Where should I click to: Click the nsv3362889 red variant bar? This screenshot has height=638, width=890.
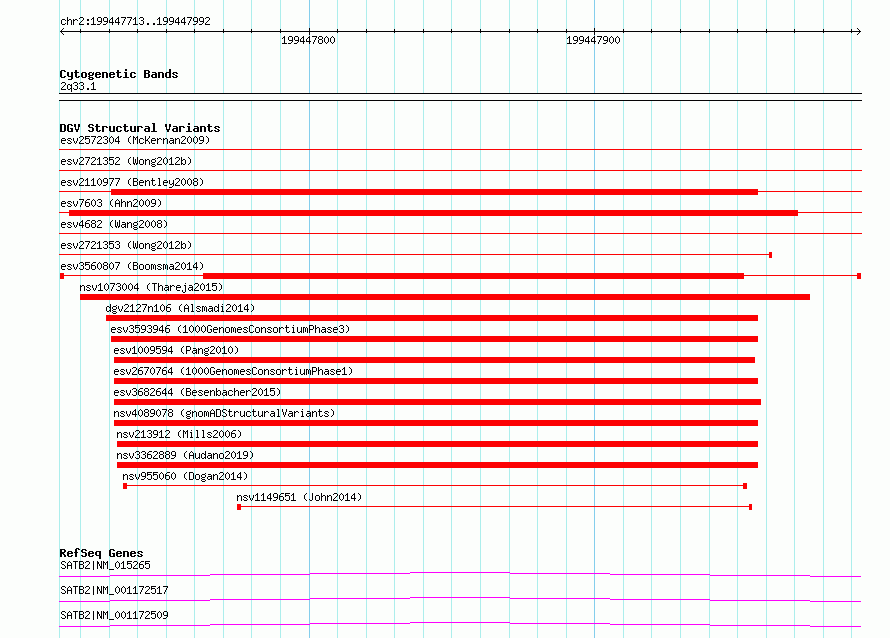coord(437,465)
